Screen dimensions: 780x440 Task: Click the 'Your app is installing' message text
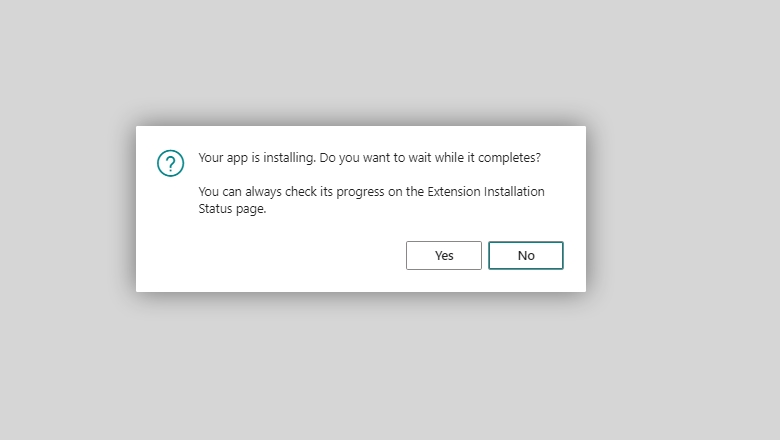click(257, 158)
